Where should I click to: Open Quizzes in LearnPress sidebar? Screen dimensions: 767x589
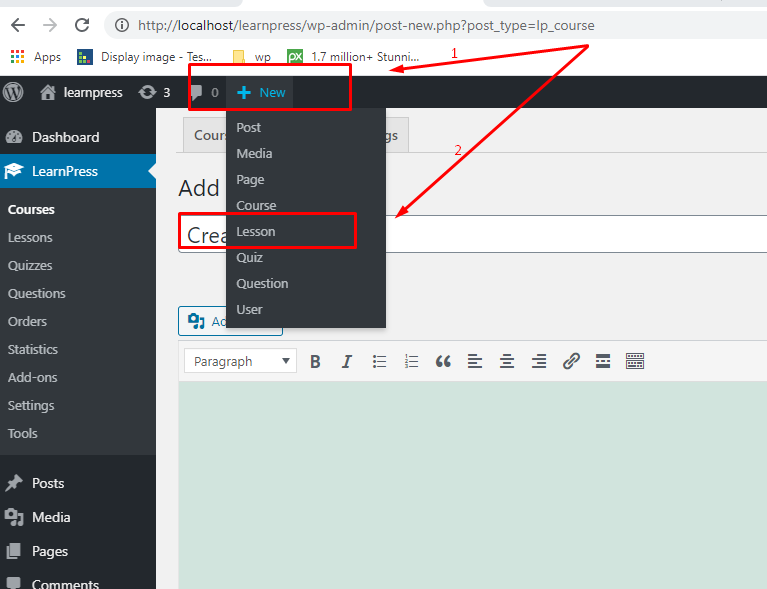(x=30, y=265)
